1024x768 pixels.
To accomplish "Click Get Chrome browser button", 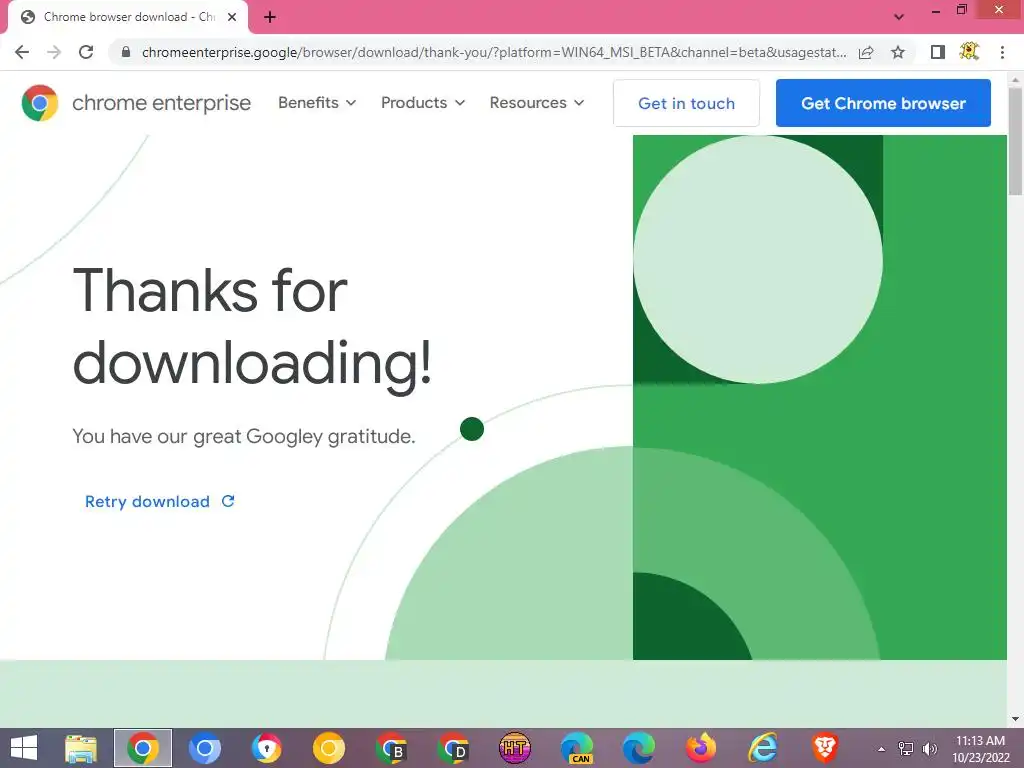I will tap(883, 103).
